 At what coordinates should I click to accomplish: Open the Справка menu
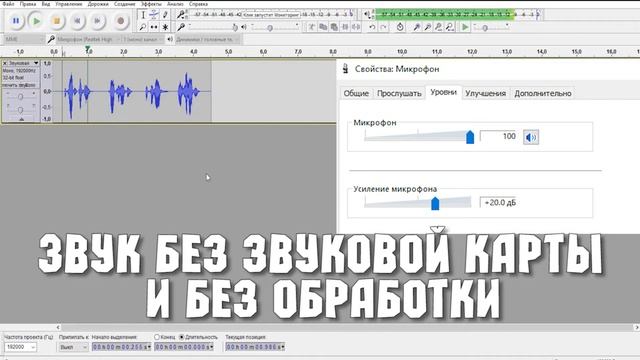click(198, 4)
